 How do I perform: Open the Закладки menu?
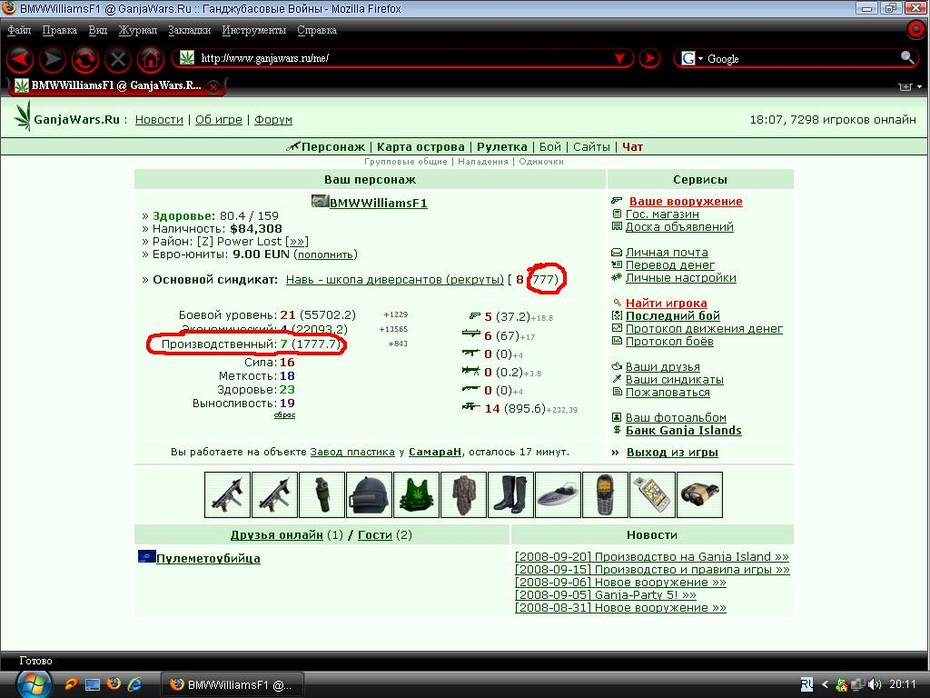(189, 30)
